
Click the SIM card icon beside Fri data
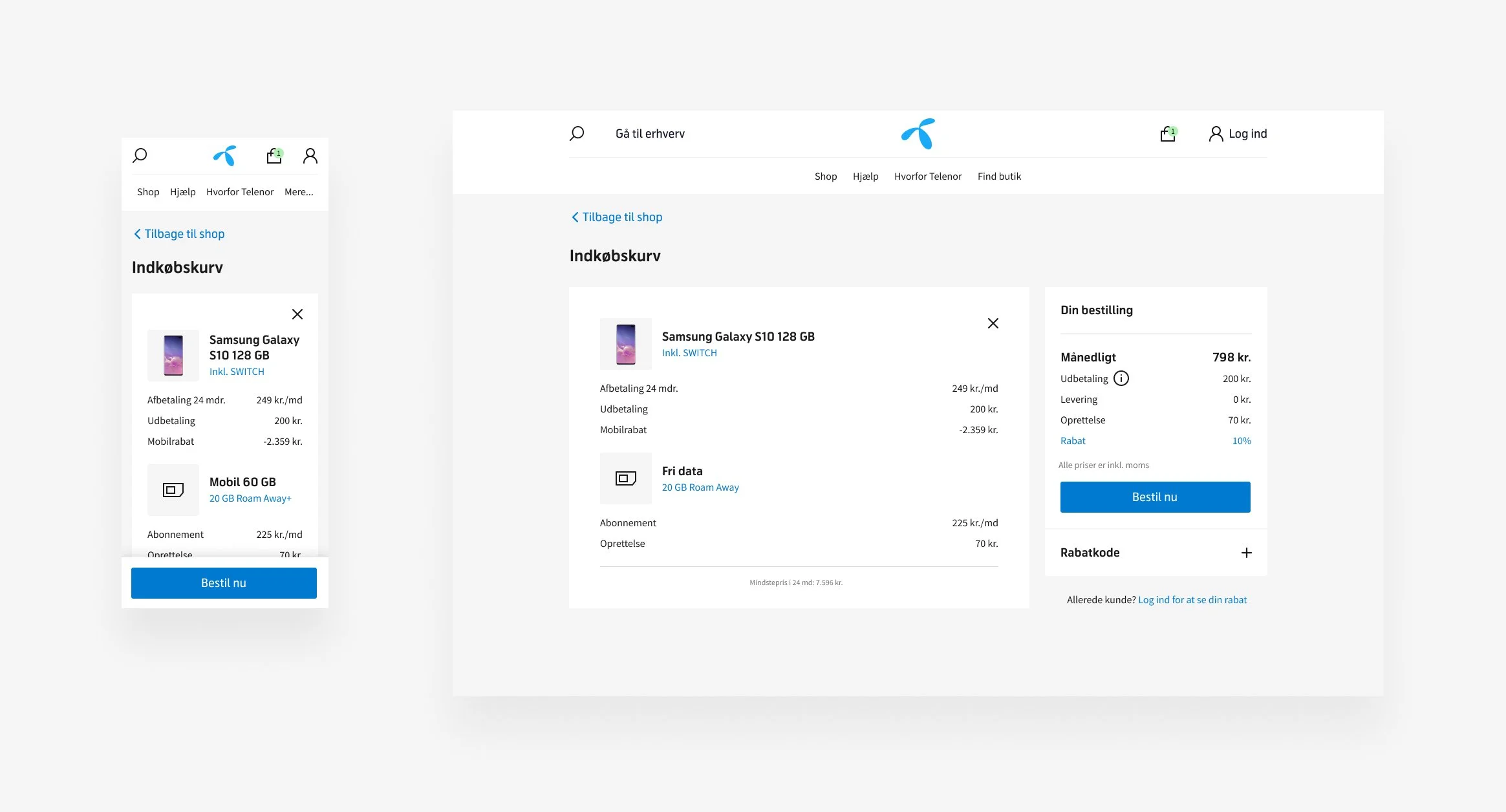[x=626, y=478]
